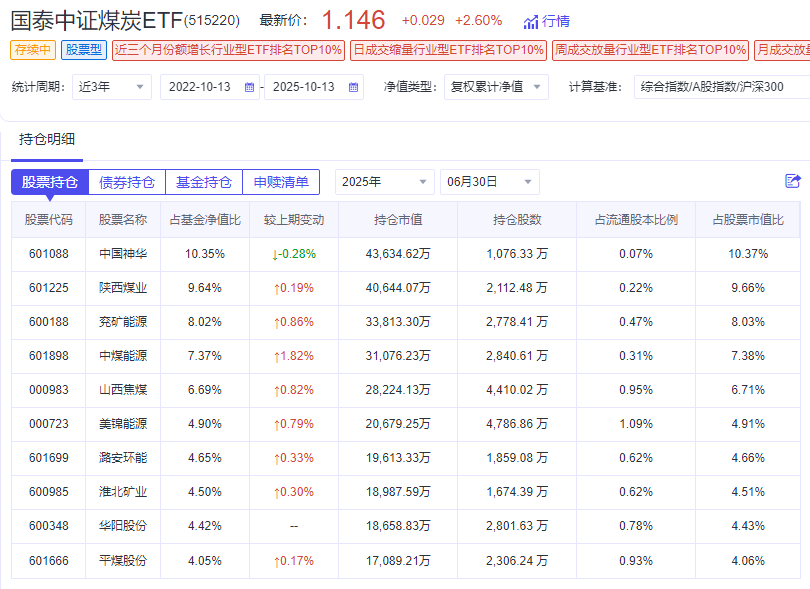This screenshot has height=589, width=810.
Task: Switch to the 债券持仓 tab
Action: click(127, 182)
